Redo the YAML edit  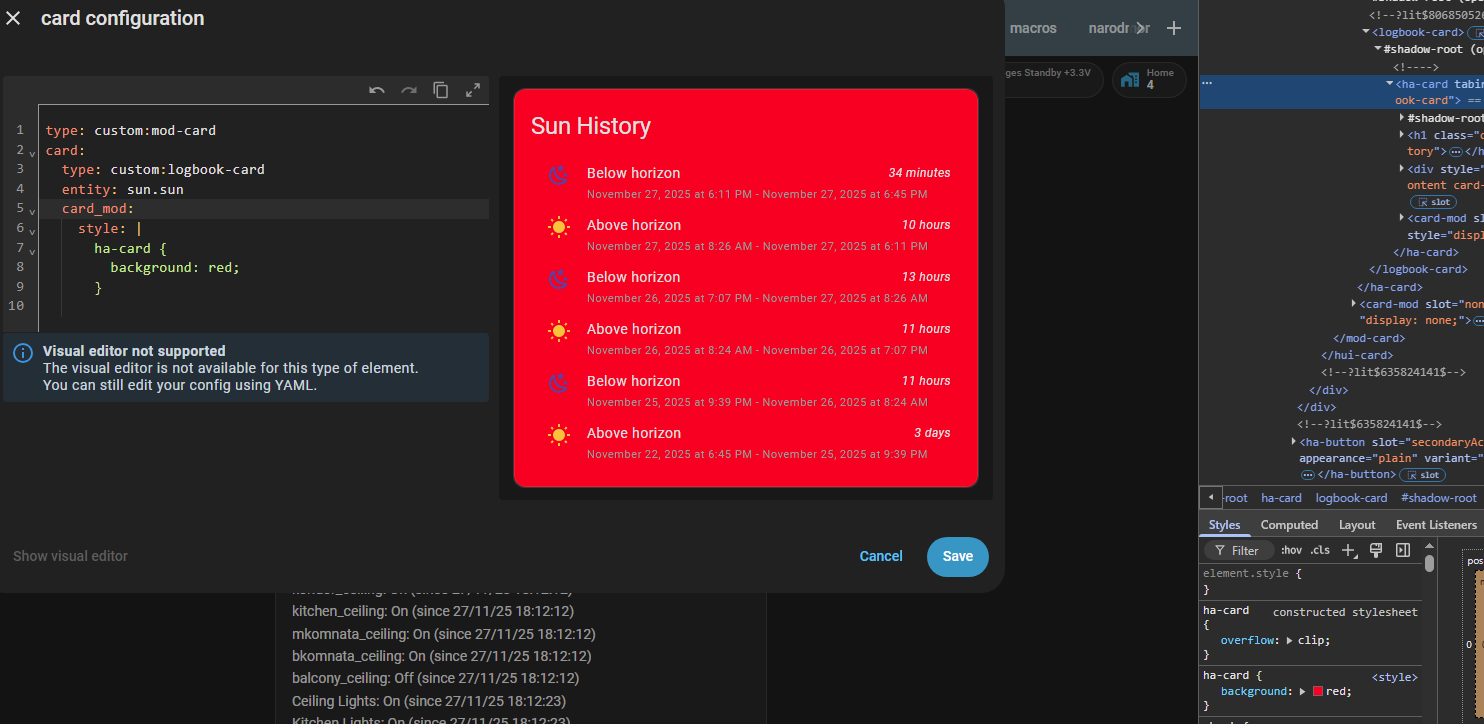409,90
